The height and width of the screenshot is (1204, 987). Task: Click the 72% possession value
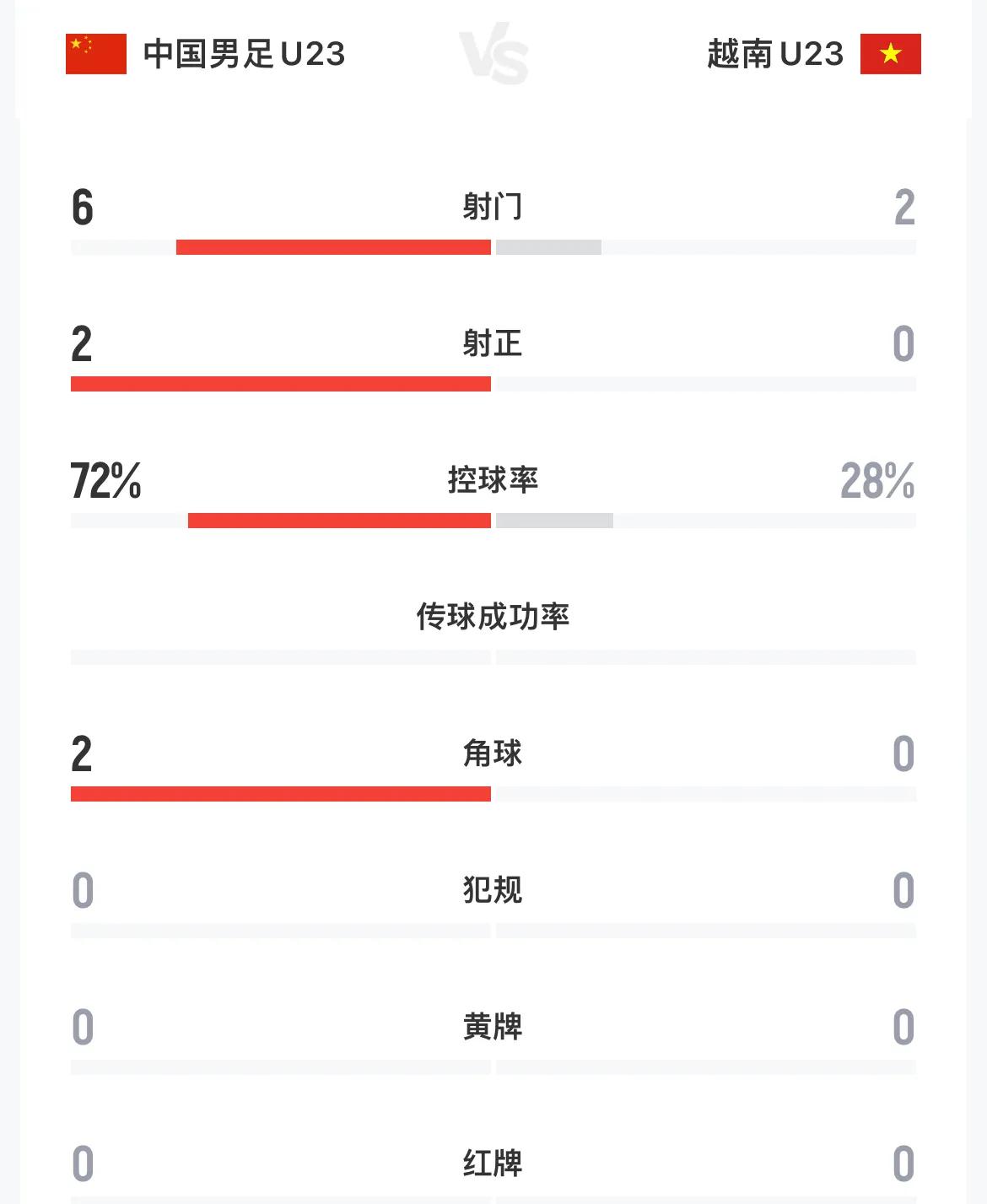point(105,481)
